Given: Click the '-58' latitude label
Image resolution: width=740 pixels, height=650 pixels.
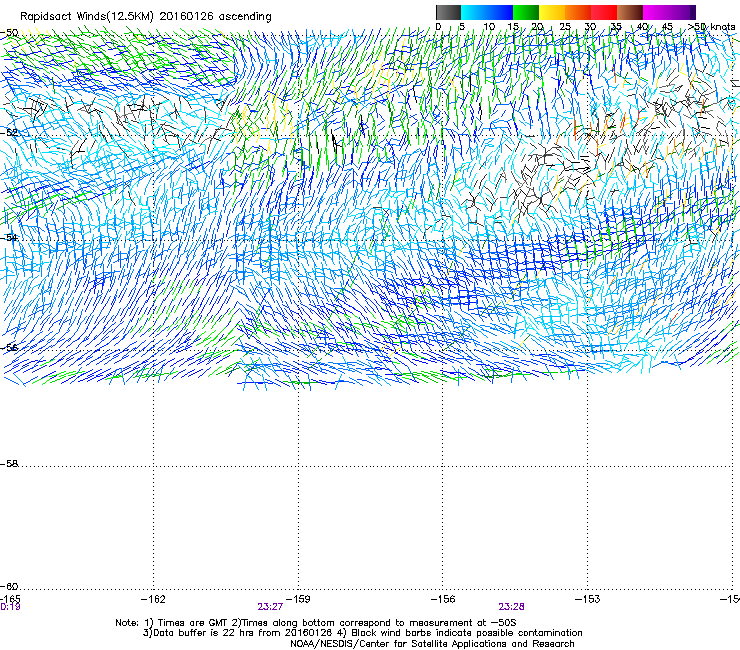Looking at the screenshot, I should click(x=9, y=464).
